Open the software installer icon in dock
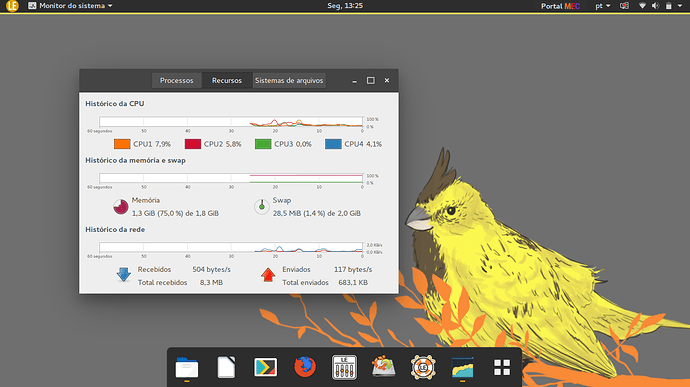 tap(383, 367)
